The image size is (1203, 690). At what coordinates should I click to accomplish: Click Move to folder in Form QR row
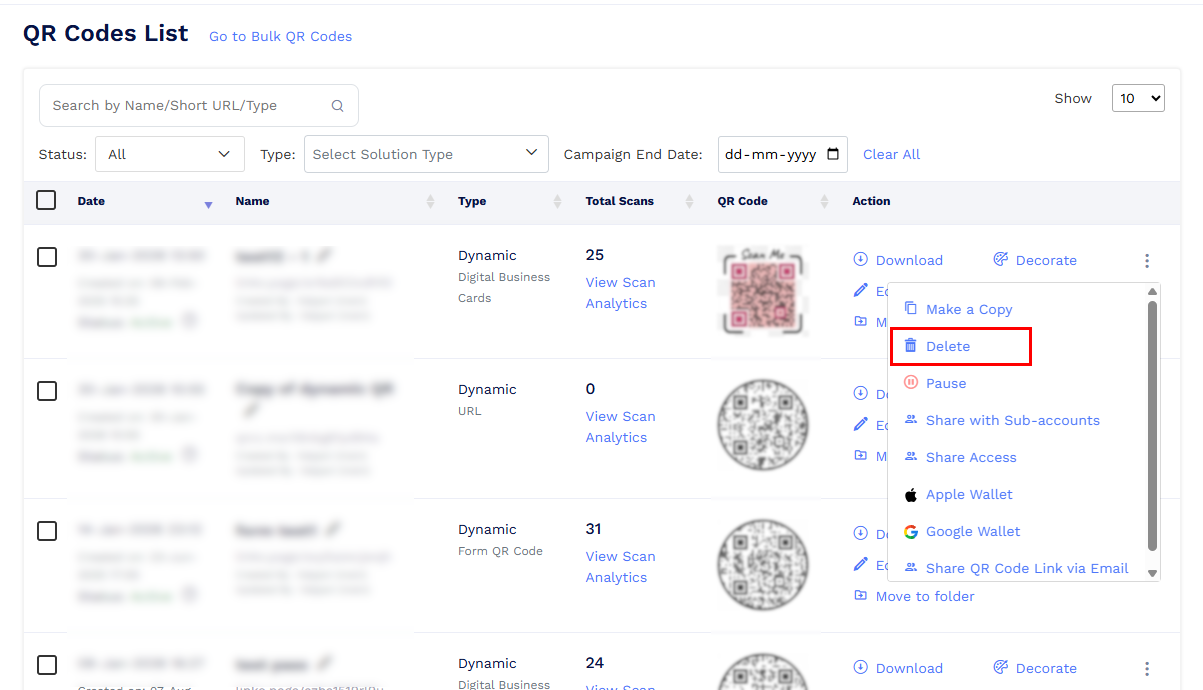(x=925, y=596)
